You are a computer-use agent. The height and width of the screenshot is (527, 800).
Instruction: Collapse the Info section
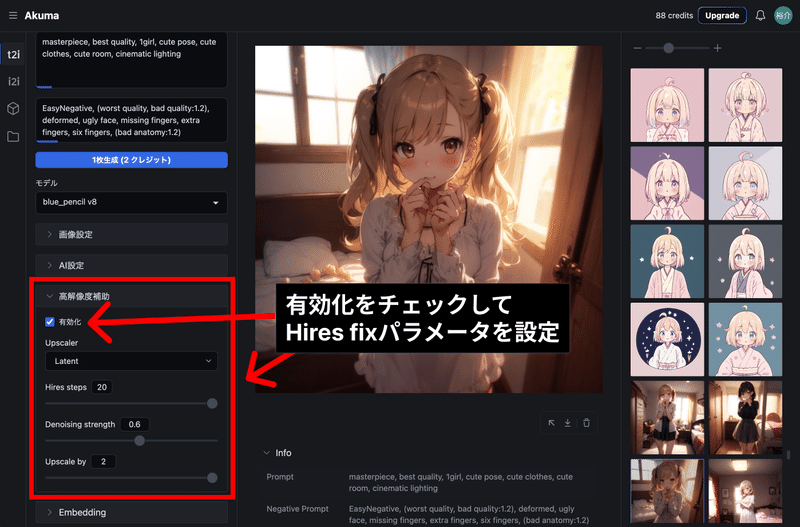(278, 453)
